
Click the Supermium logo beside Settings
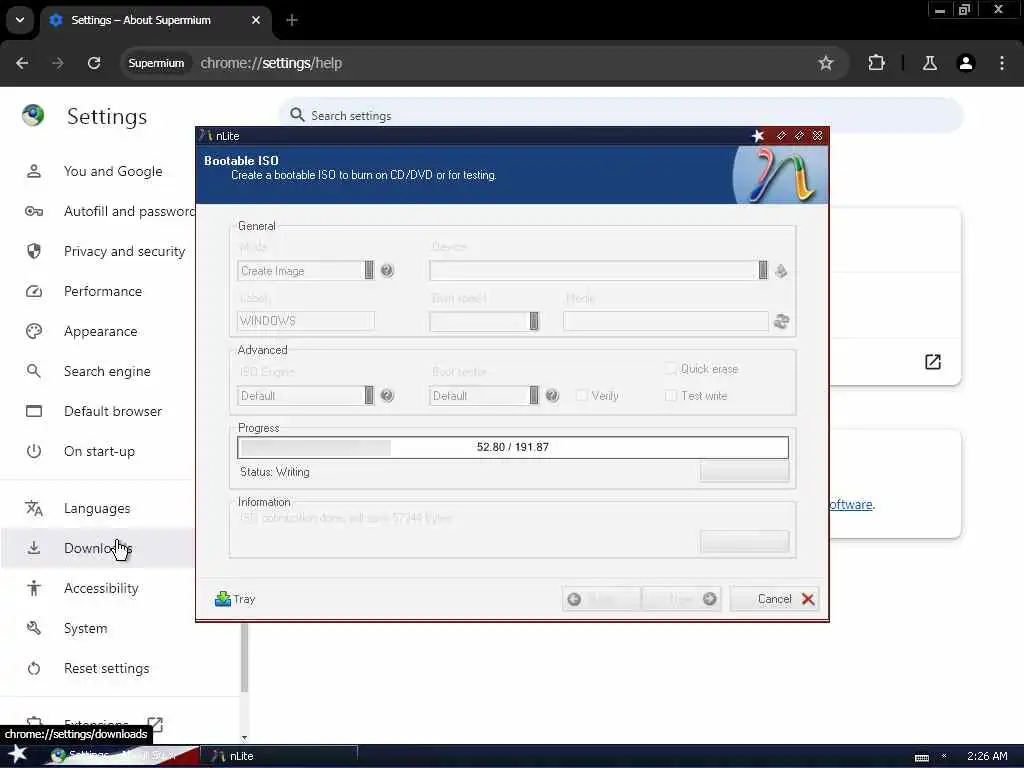coord(33,116)
